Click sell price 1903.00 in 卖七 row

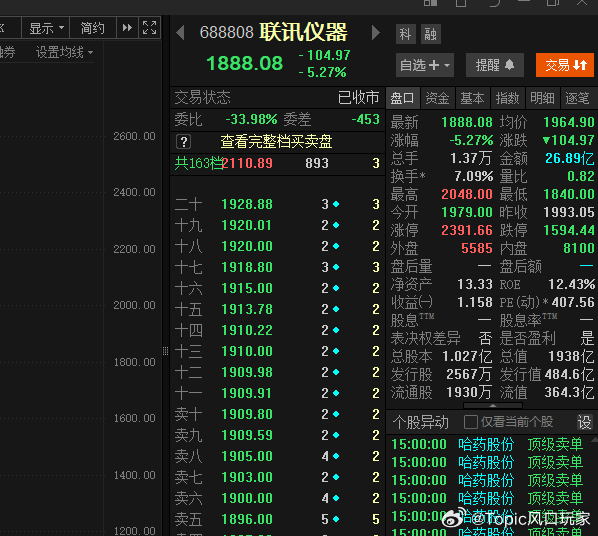pyautogui.click(x=247, y=477)
